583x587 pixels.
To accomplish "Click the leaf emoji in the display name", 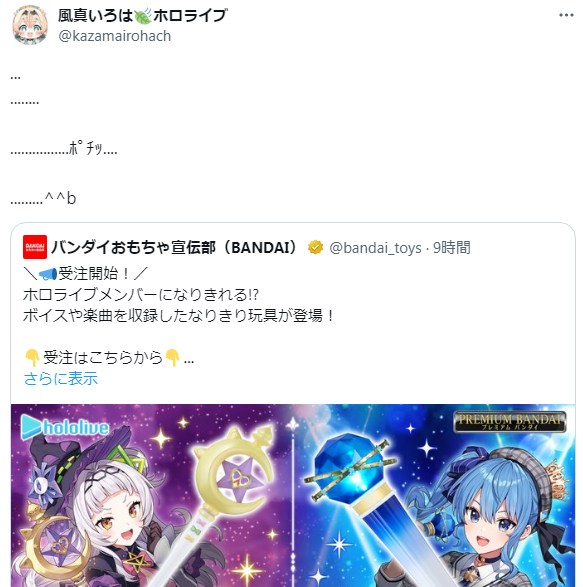I will [143, 16].
